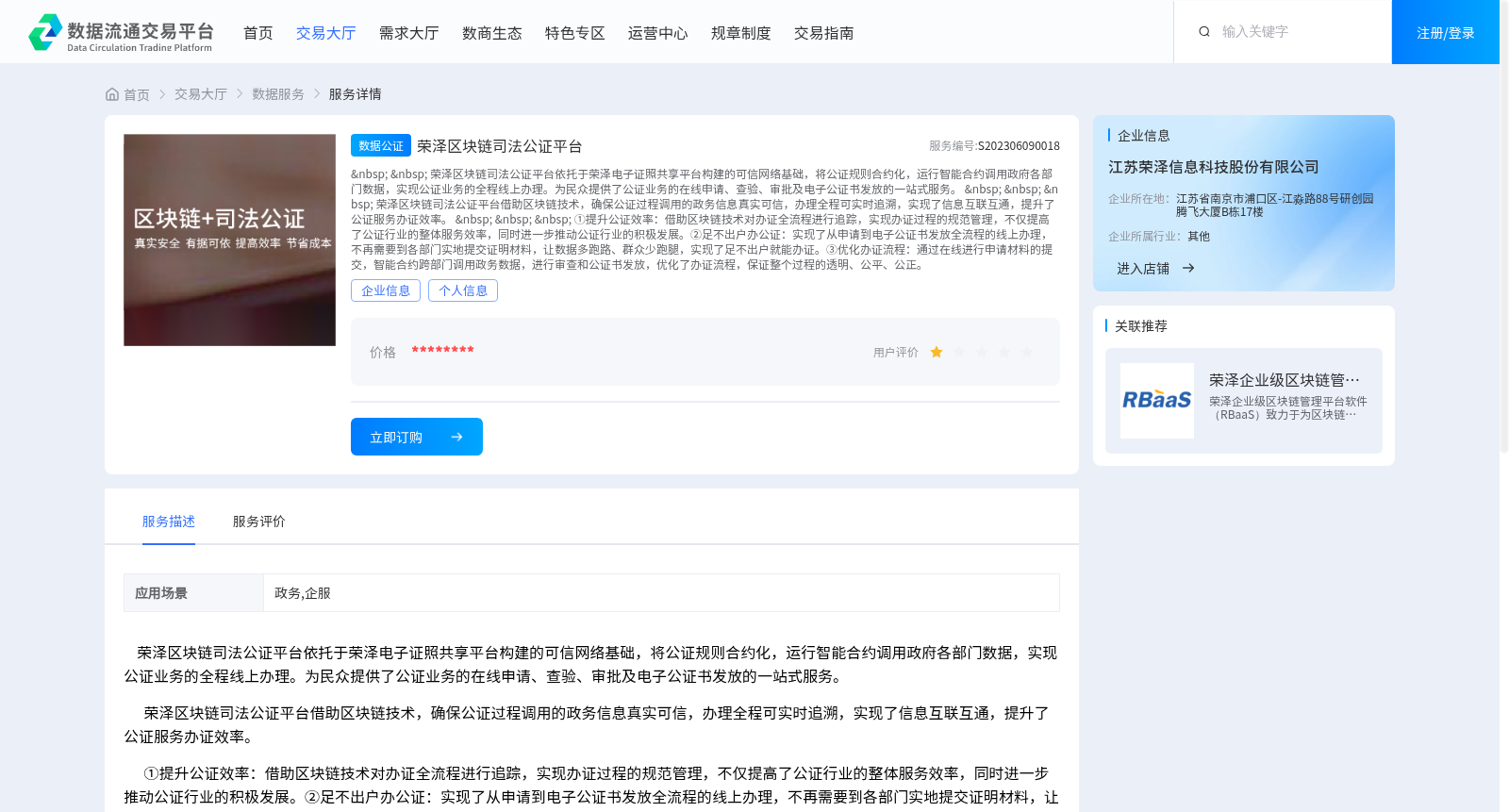
Task: Click the 企业信息 tag button
Action: click(x=386, y=290)
